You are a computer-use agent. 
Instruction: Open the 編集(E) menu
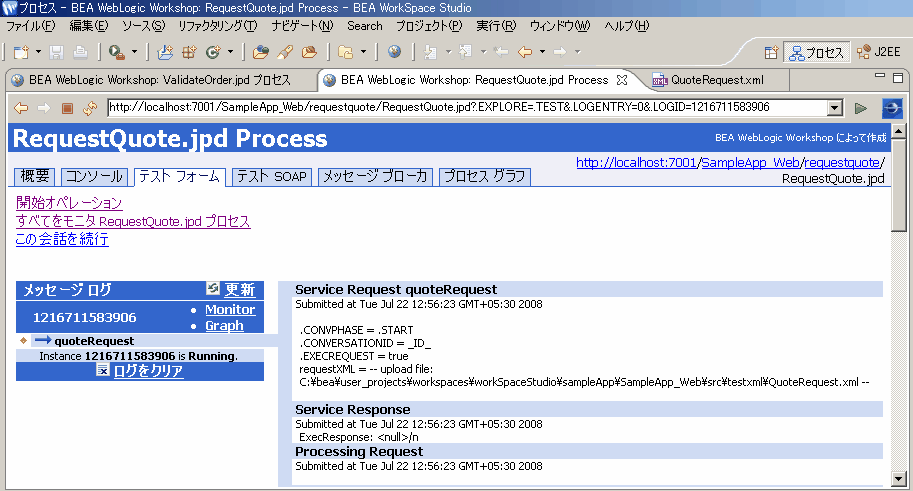[89, 26]
